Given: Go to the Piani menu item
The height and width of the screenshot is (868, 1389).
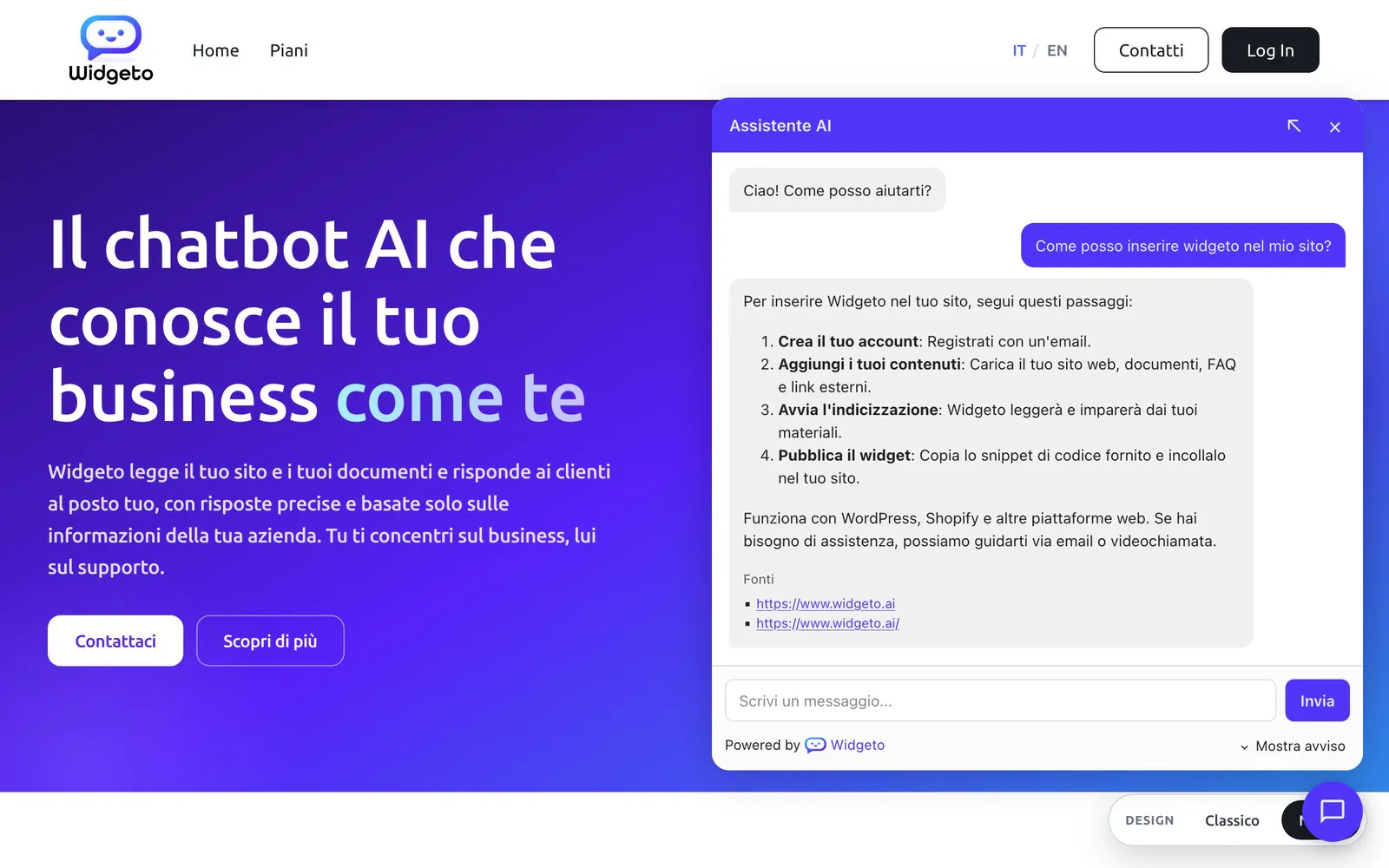Looking at the screenshot, I should tap(288, 50).
